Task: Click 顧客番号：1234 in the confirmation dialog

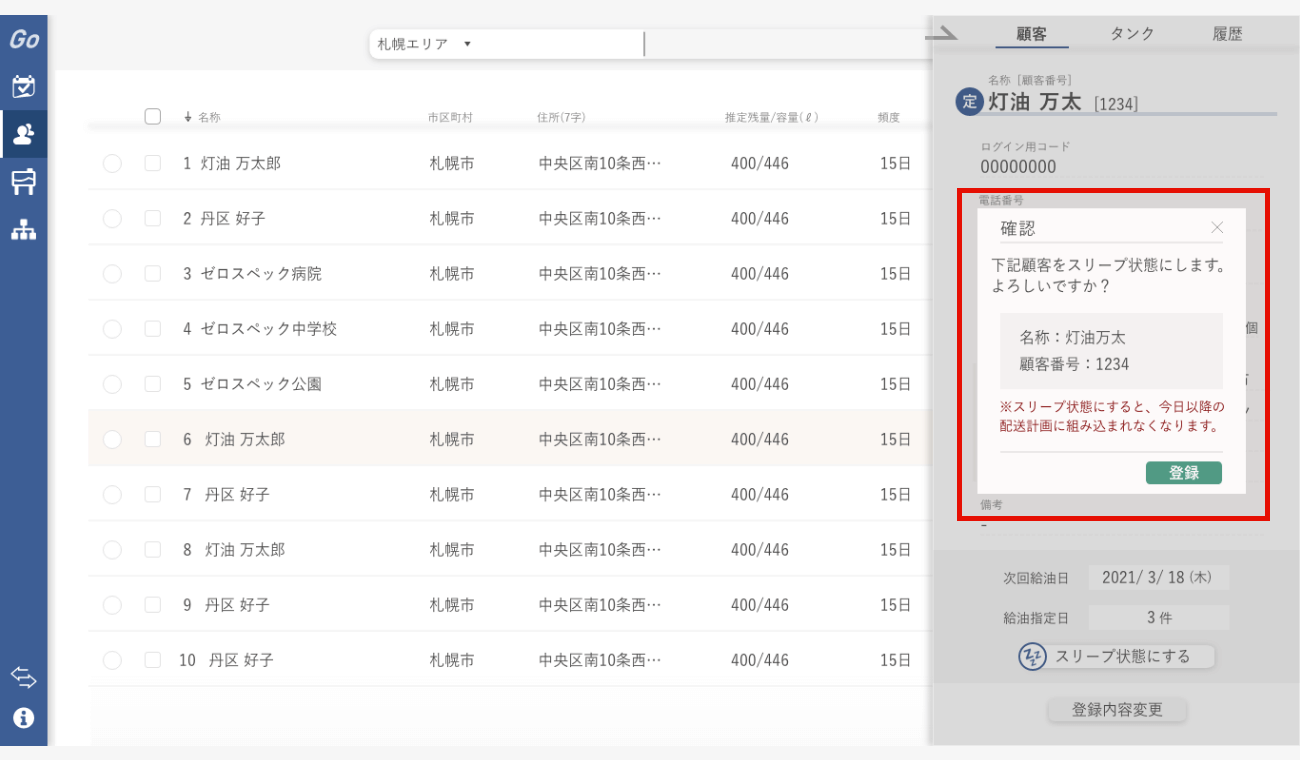Action: pyautogui.click(x=1074, y=364)
